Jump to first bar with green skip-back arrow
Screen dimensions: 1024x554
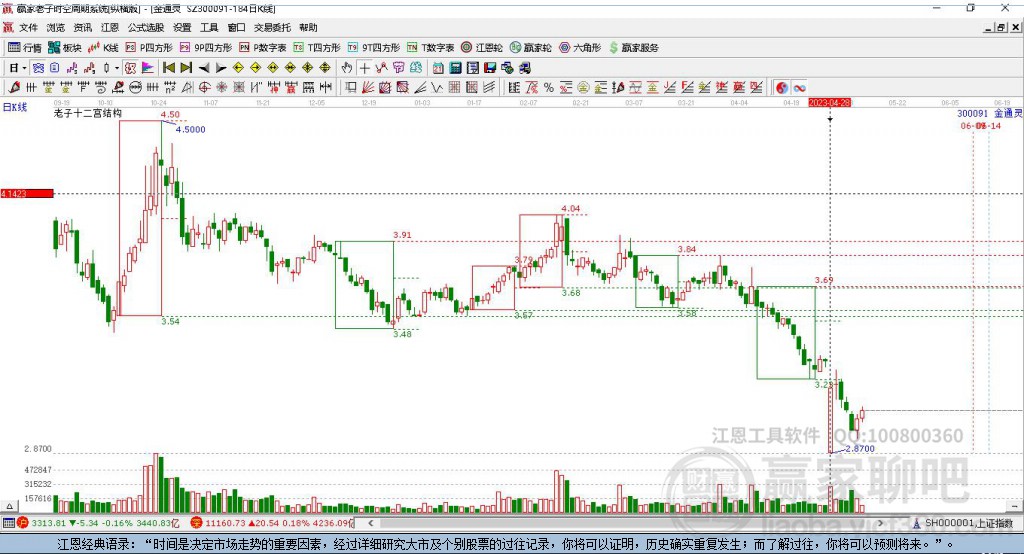pyautogui.click(x=168, y=68)
